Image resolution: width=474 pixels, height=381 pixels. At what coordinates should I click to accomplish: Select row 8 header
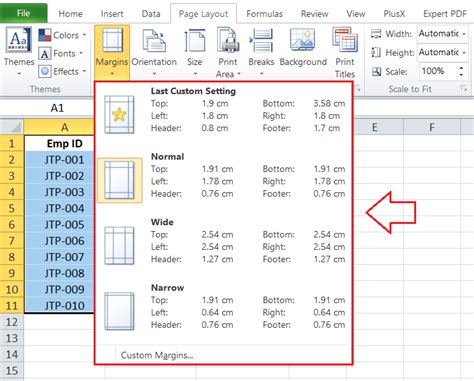pos(12,257)
